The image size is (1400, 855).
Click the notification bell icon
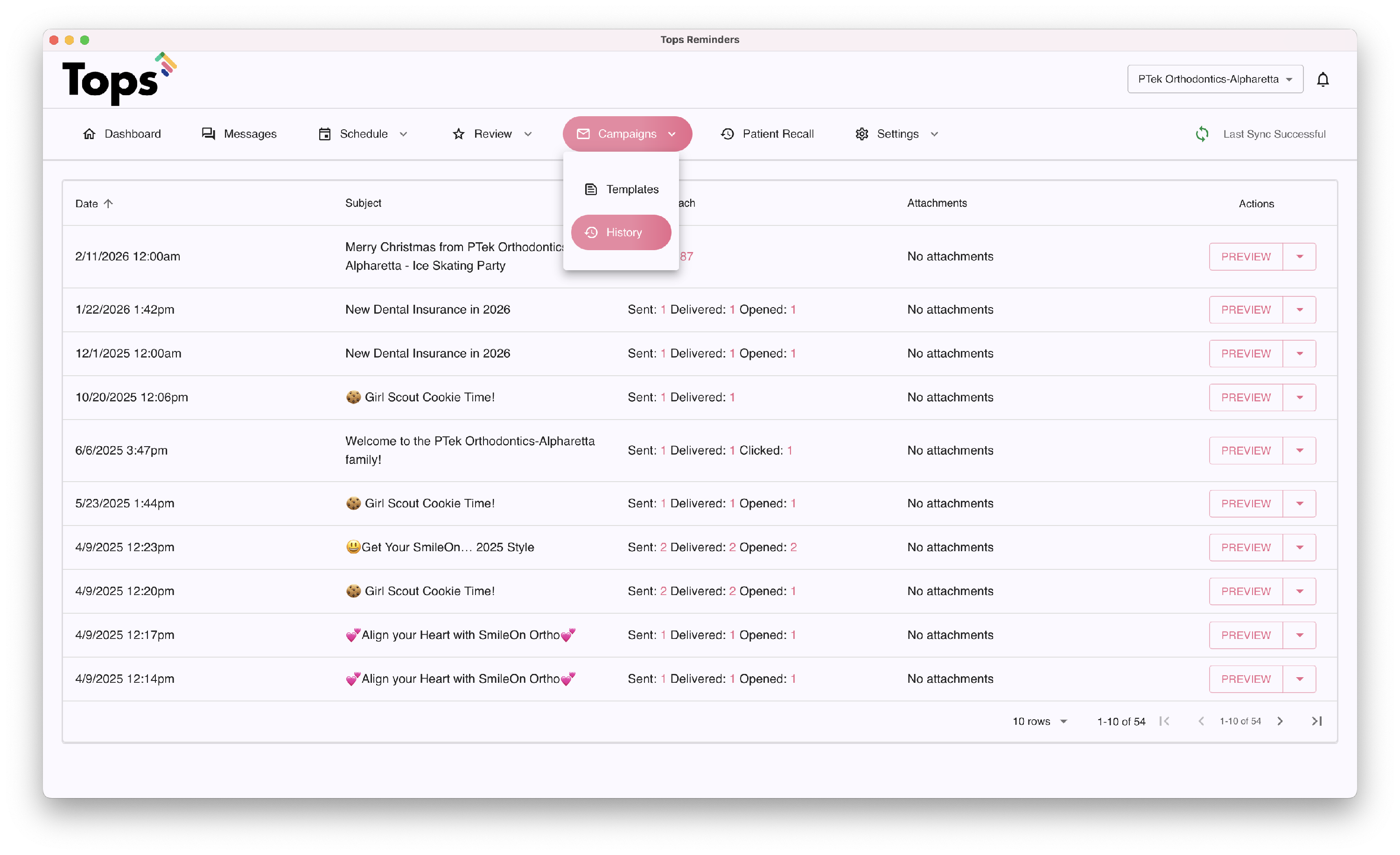click(1322, 79)
